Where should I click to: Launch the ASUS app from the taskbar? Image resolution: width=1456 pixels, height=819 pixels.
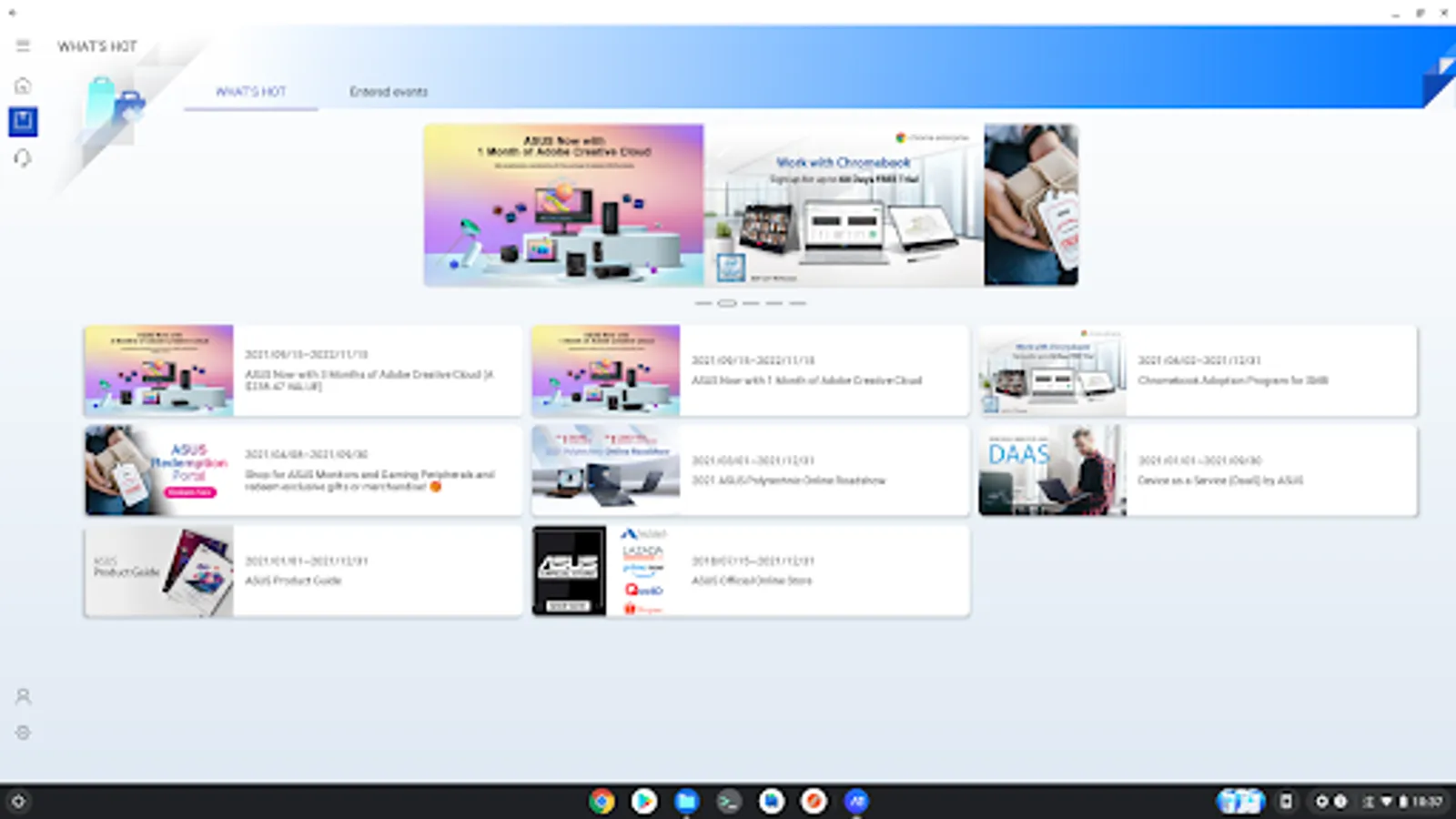855,801
